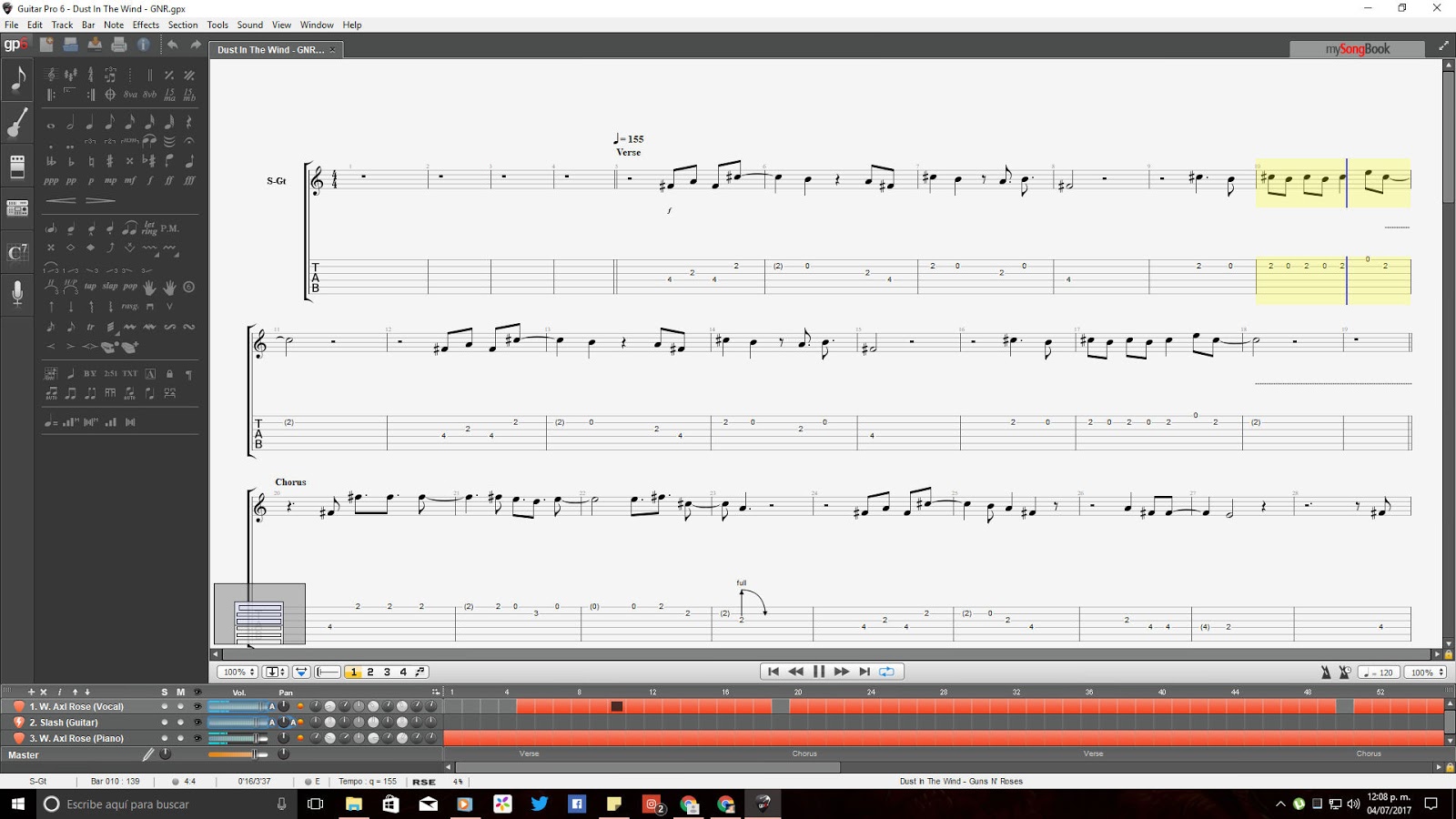Toggle loop playback
This screenshot has height=819, width=1456.
[886, 672]
